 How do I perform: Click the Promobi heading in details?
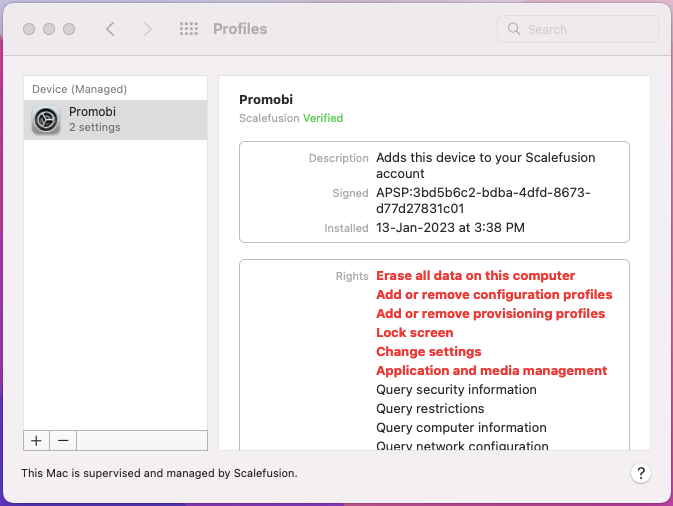266,100
